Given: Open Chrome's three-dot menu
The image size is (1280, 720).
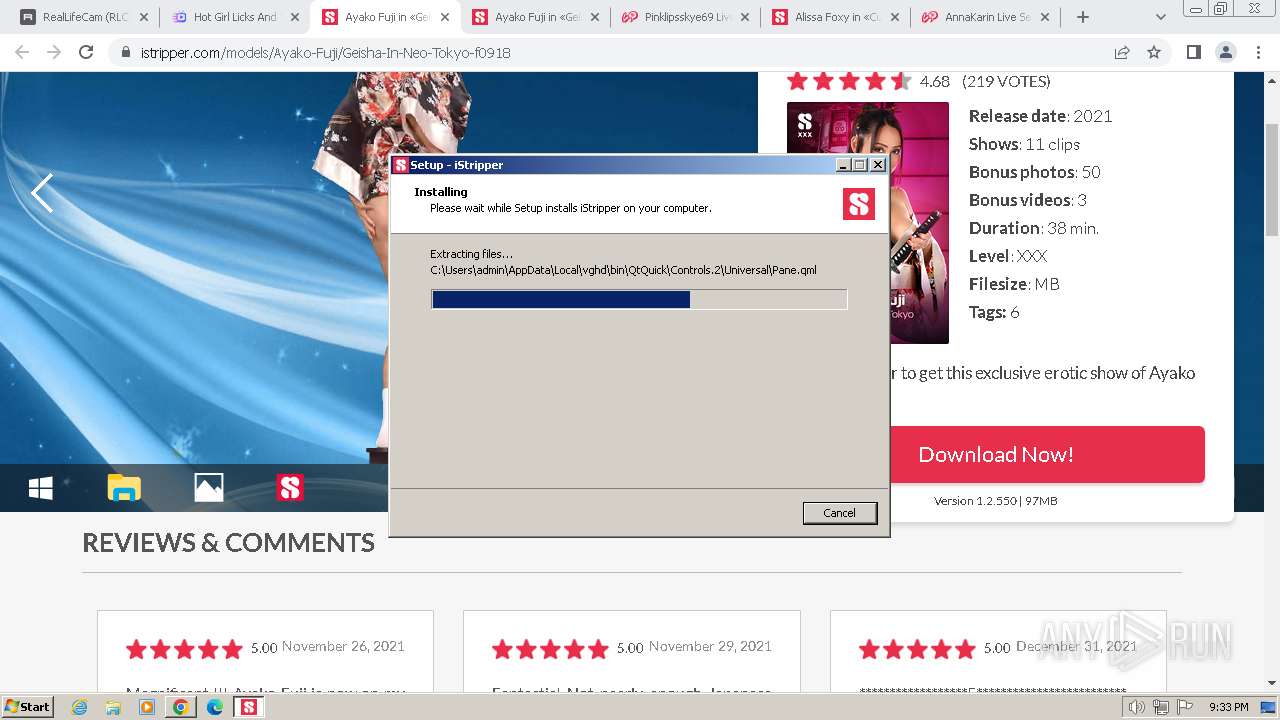Looking at the screenshot, I should point(1257,52).
